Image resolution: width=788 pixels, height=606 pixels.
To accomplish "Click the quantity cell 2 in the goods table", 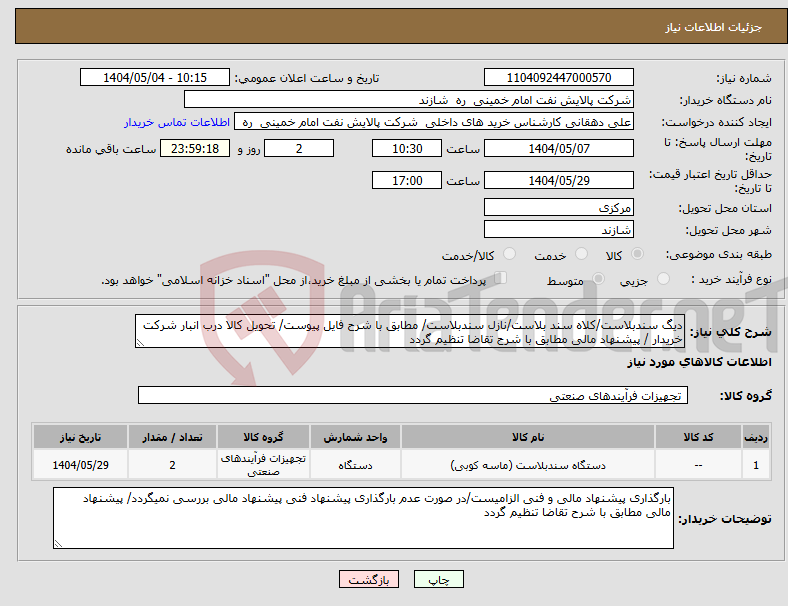I will tap(172, 465).
